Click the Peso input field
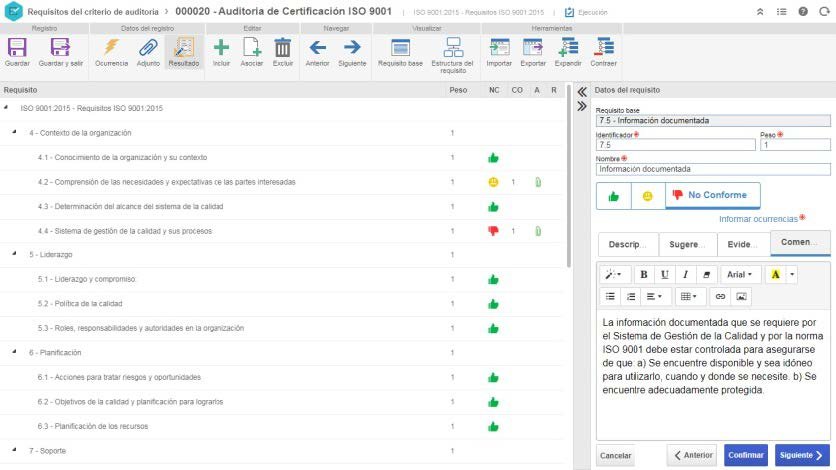836x470 pixels. [x=795, y=145]
